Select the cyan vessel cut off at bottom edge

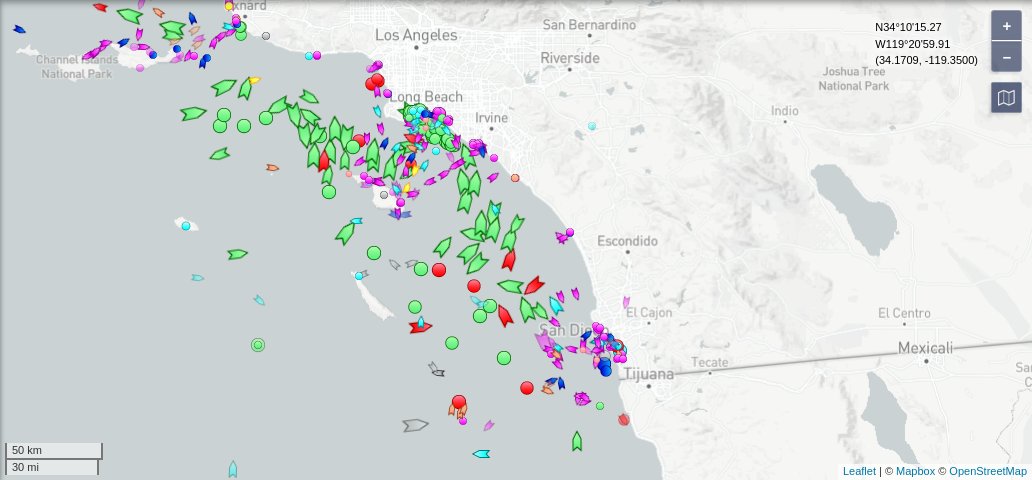point(232,469)
